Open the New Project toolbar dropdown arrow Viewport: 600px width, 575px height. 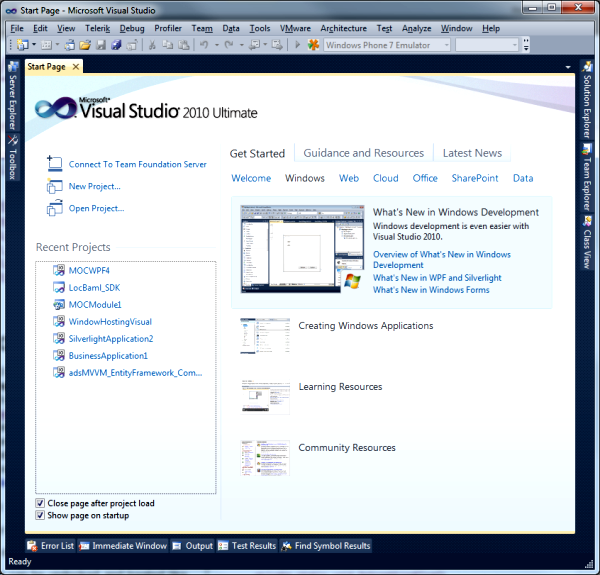(x=34, y=45)
